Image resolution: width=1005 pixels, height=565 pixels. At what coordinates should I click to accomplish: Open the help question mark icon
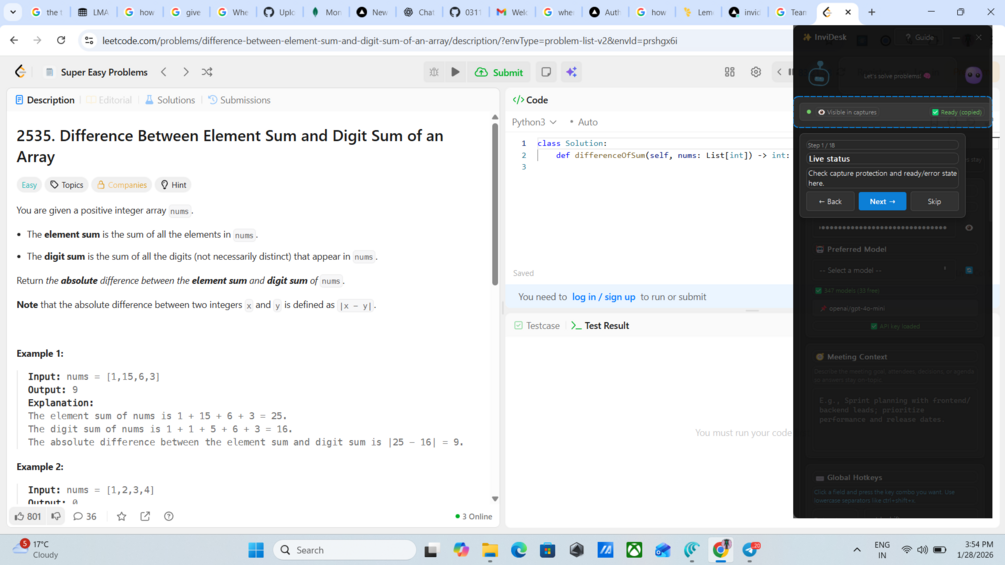(169, 516)
